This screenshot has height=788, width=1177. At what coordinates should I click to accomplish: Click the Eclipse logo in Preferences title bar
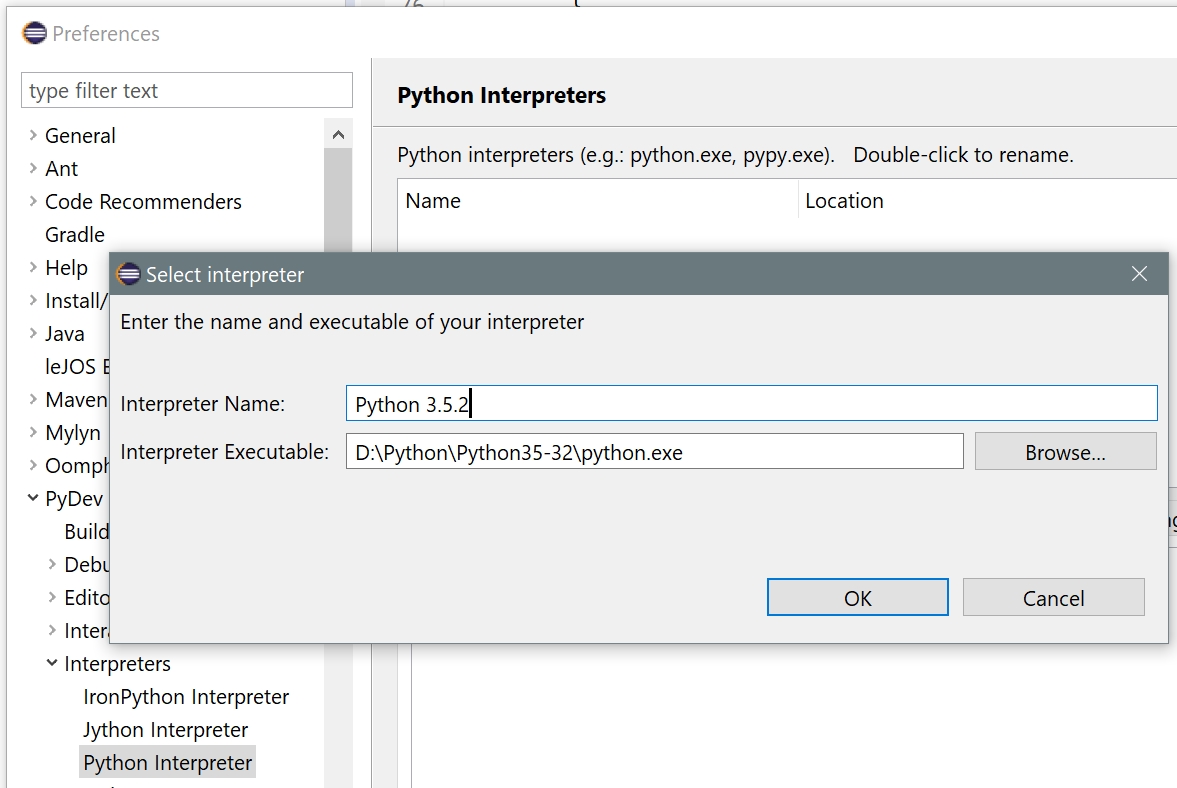(x=35, y=32)
